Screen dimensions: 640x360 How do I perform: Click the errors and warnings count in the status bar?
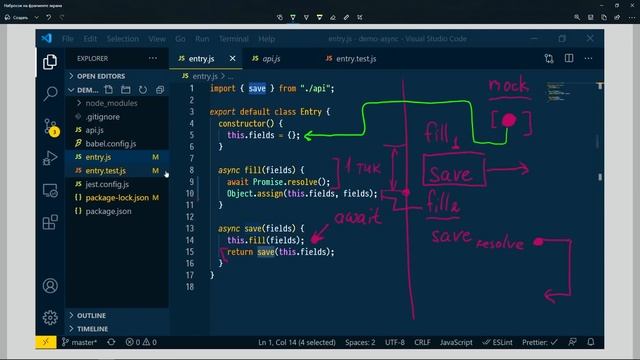point(141,342)
